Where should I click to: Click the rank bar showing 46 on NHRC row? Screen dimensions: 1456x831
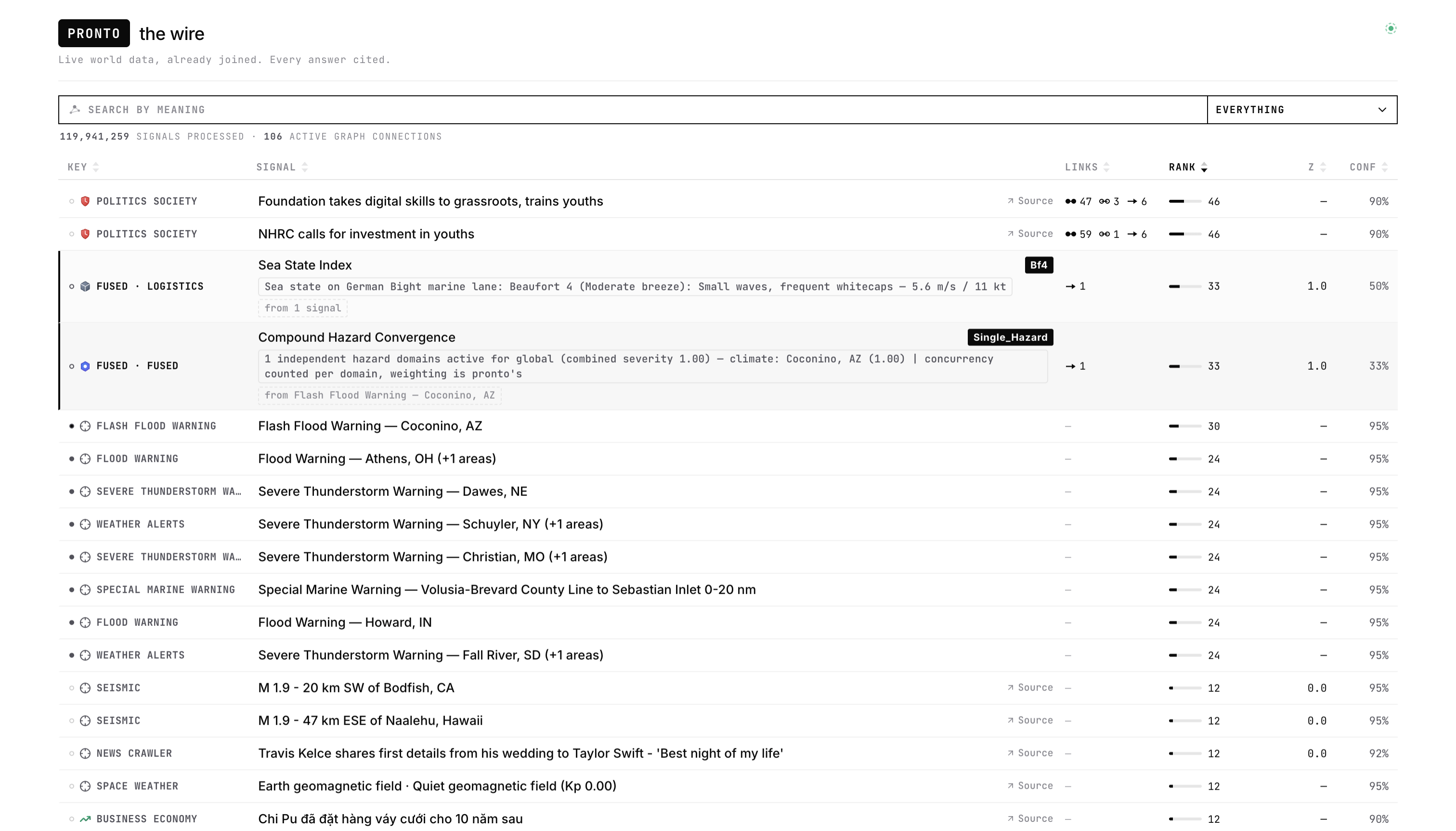pos(1185,234)
